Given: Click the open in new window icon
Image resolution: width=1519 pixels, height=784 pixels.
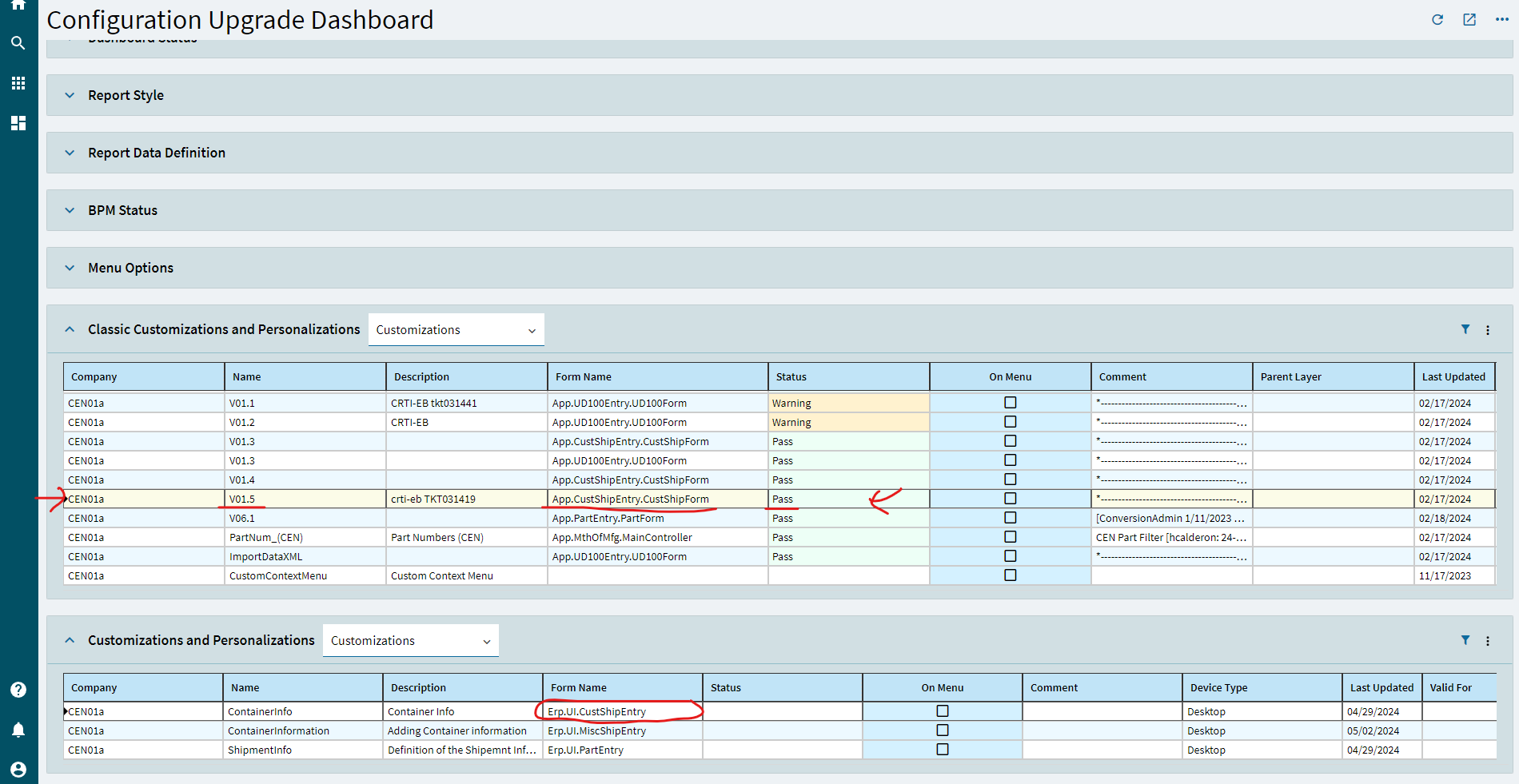Looking at the screenshot, I should coord(1469,20).
